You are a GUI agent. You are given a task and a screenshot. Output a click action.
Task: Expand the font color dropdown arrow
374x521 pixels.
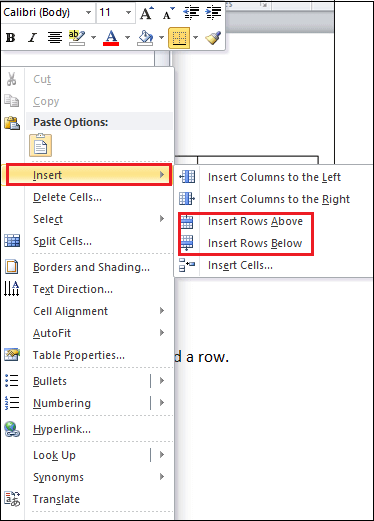tap(128, 38)
